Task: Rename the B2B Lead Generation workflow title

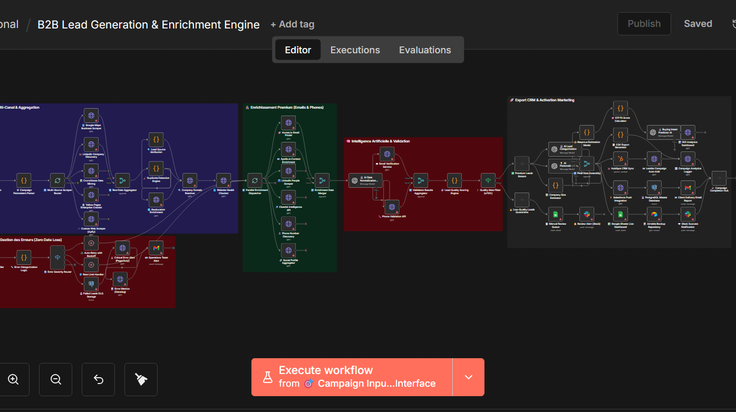Action: click(x=148, y=24)
